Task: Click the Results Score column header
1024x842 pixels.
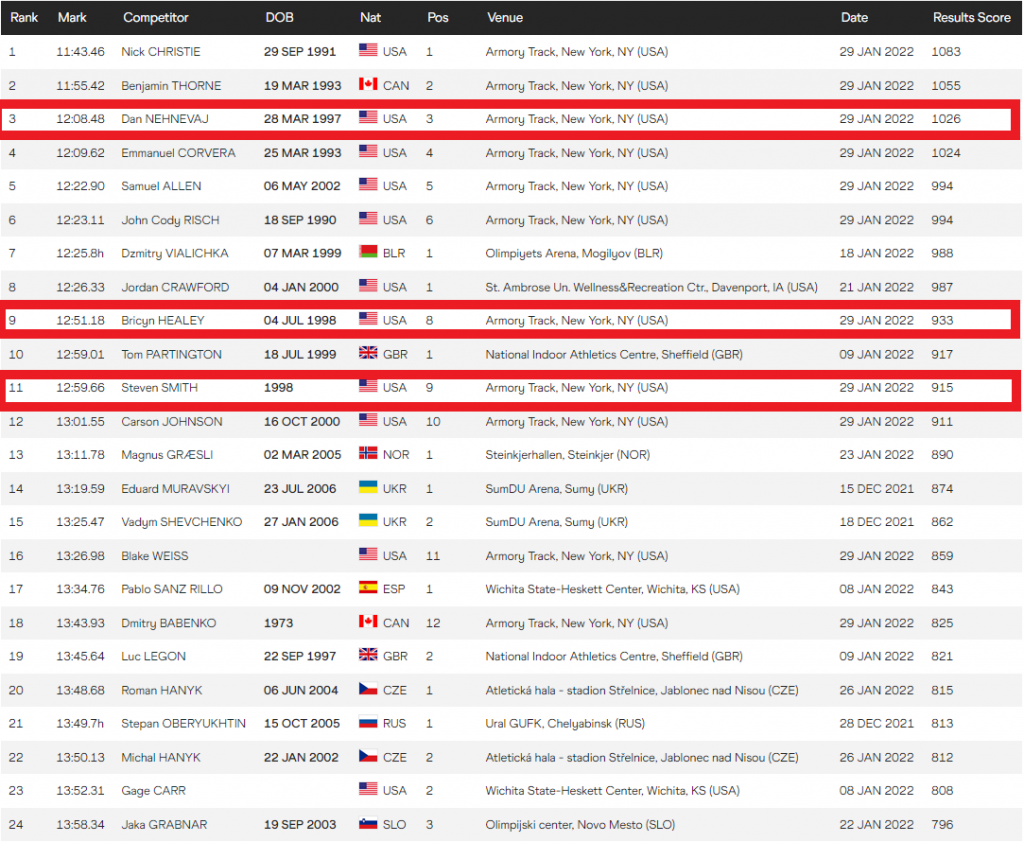Action: coord(971,18)
